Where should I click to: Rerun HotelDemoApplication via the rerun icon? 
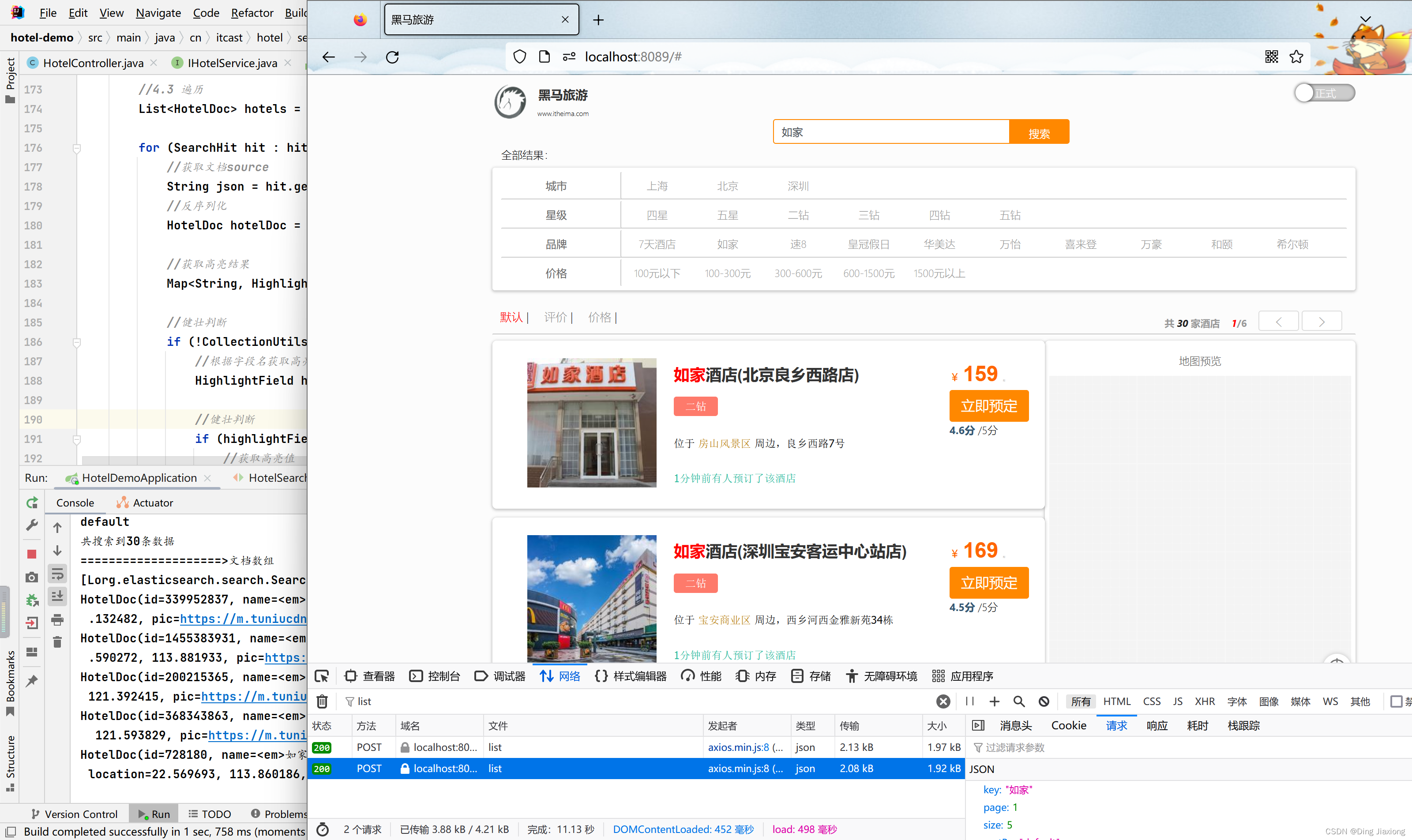pos(32,502)
